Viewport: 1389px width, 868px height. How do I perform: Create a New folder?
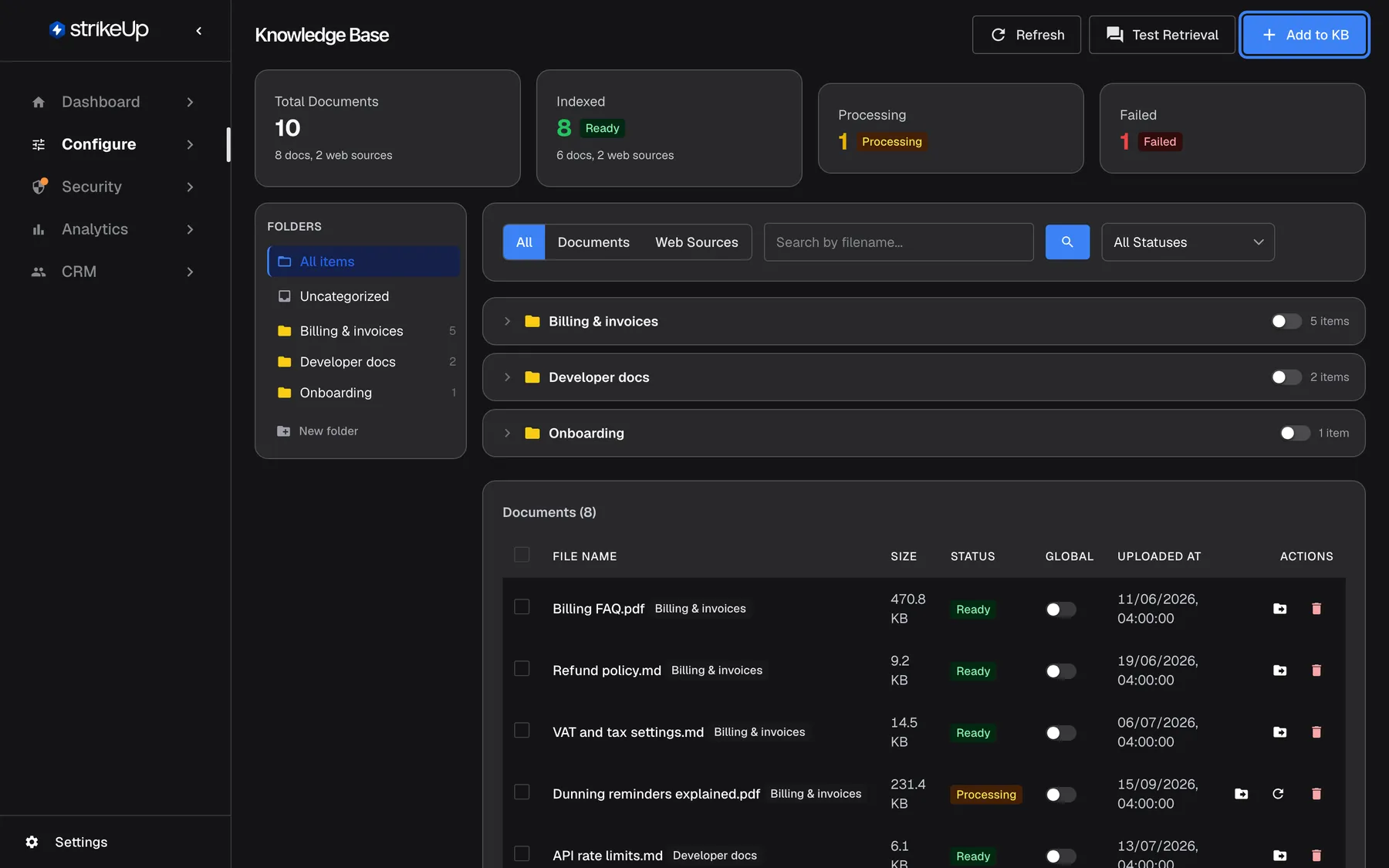tap(317, 431)
